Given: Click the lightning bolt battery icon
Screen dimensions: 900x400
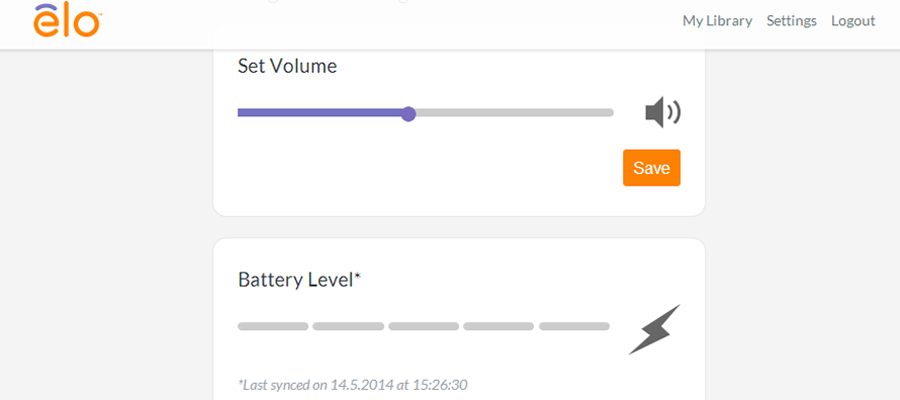Looking at the screenshot, I should pyautogui.click(x=654, y=329).
